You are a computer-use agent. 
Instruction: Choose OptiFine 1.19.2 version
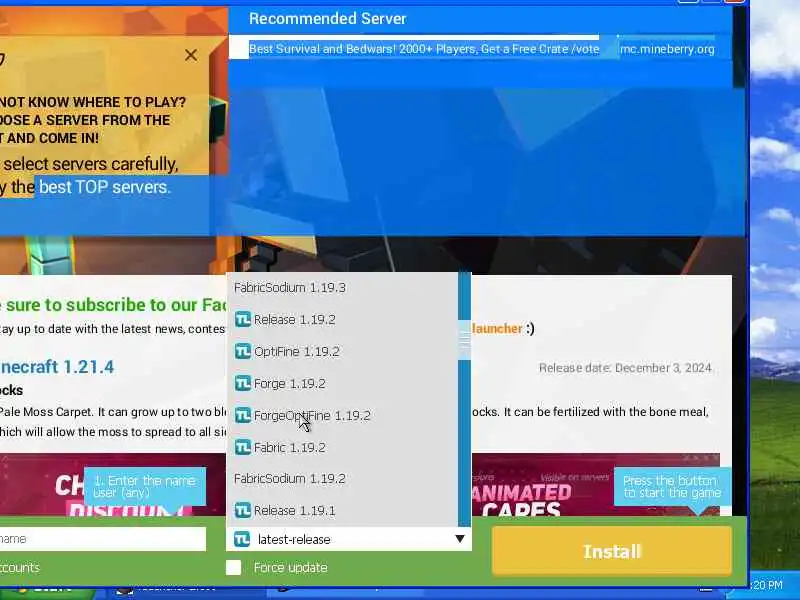[x=342, y=352]
